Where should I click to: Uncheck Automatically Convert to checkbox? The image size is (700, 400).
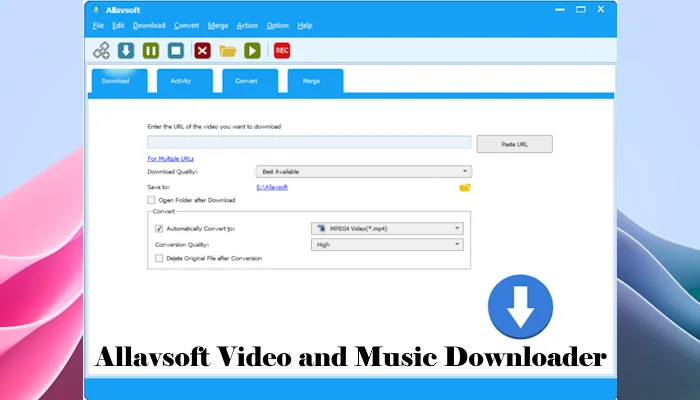(x=159, y=229)
